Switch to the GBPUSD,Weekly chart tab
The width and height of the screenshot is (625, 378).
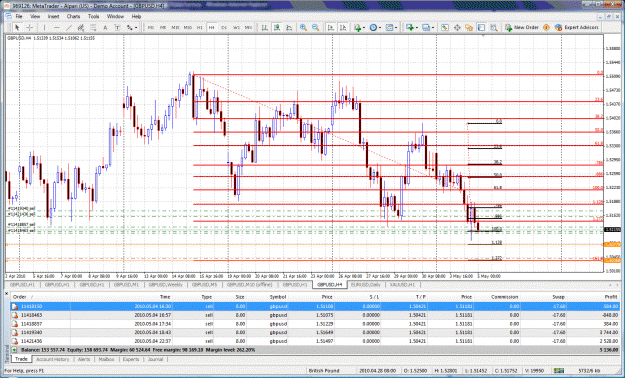pyautogui.click(x=165, y=285)
